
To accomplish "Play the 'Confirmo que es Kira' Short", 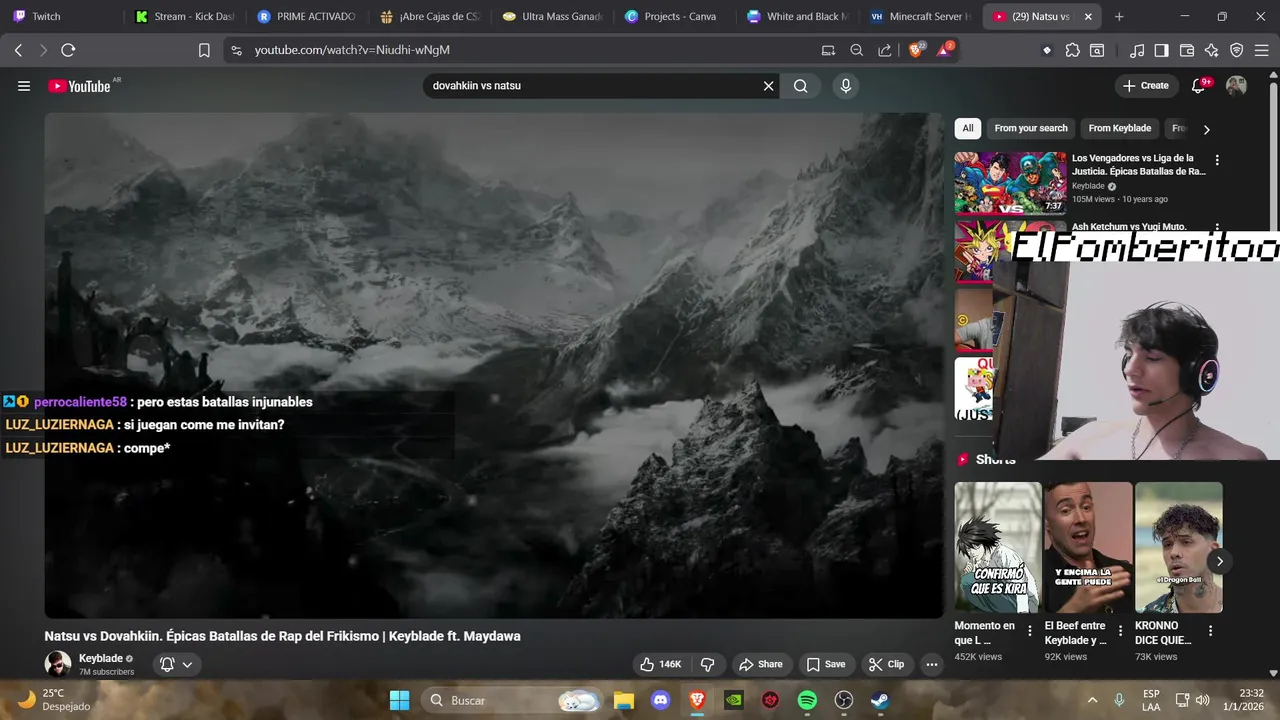I will tap(998, 547).
